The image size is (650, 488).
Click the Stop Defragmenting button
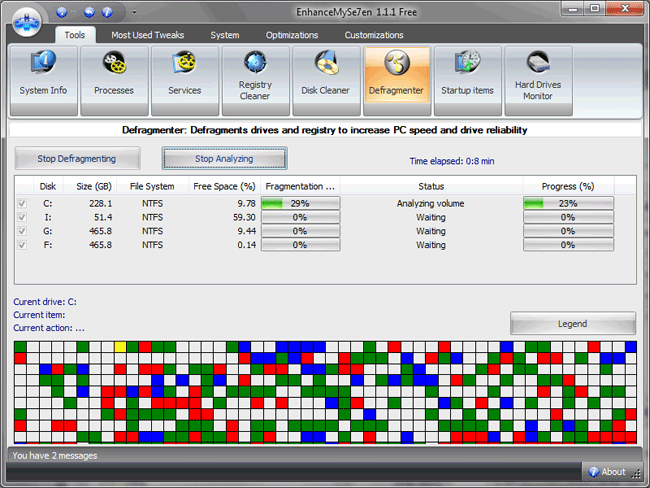coord(76,158)
